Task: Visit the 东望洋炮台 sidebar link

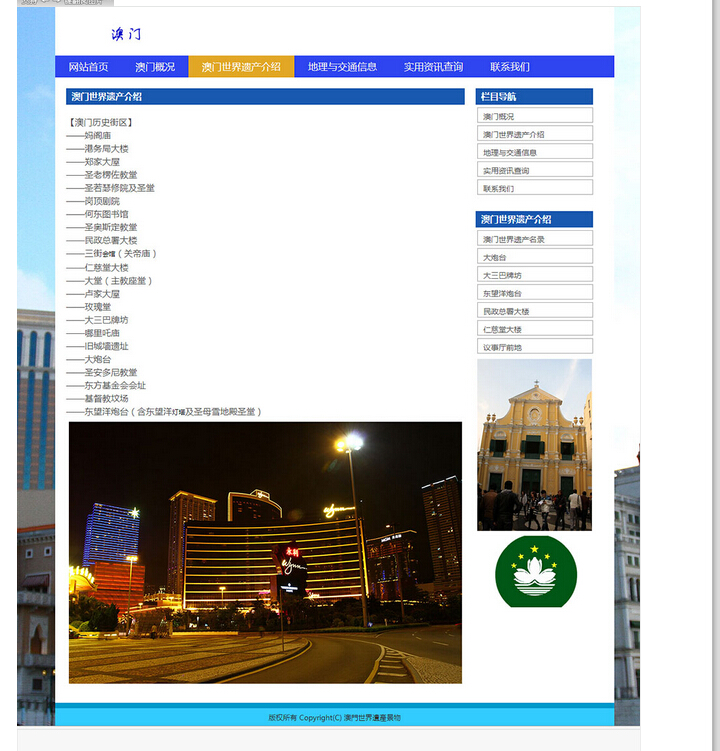Action: tap(534, 293)
